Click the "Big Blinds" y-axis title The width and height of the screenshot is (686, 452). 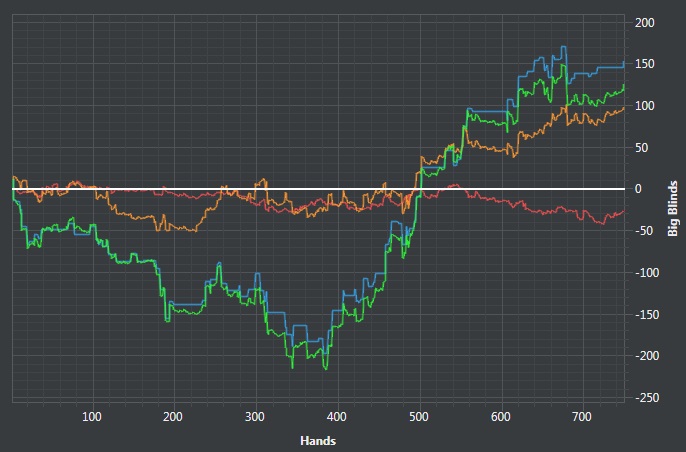tap(672, 209)
